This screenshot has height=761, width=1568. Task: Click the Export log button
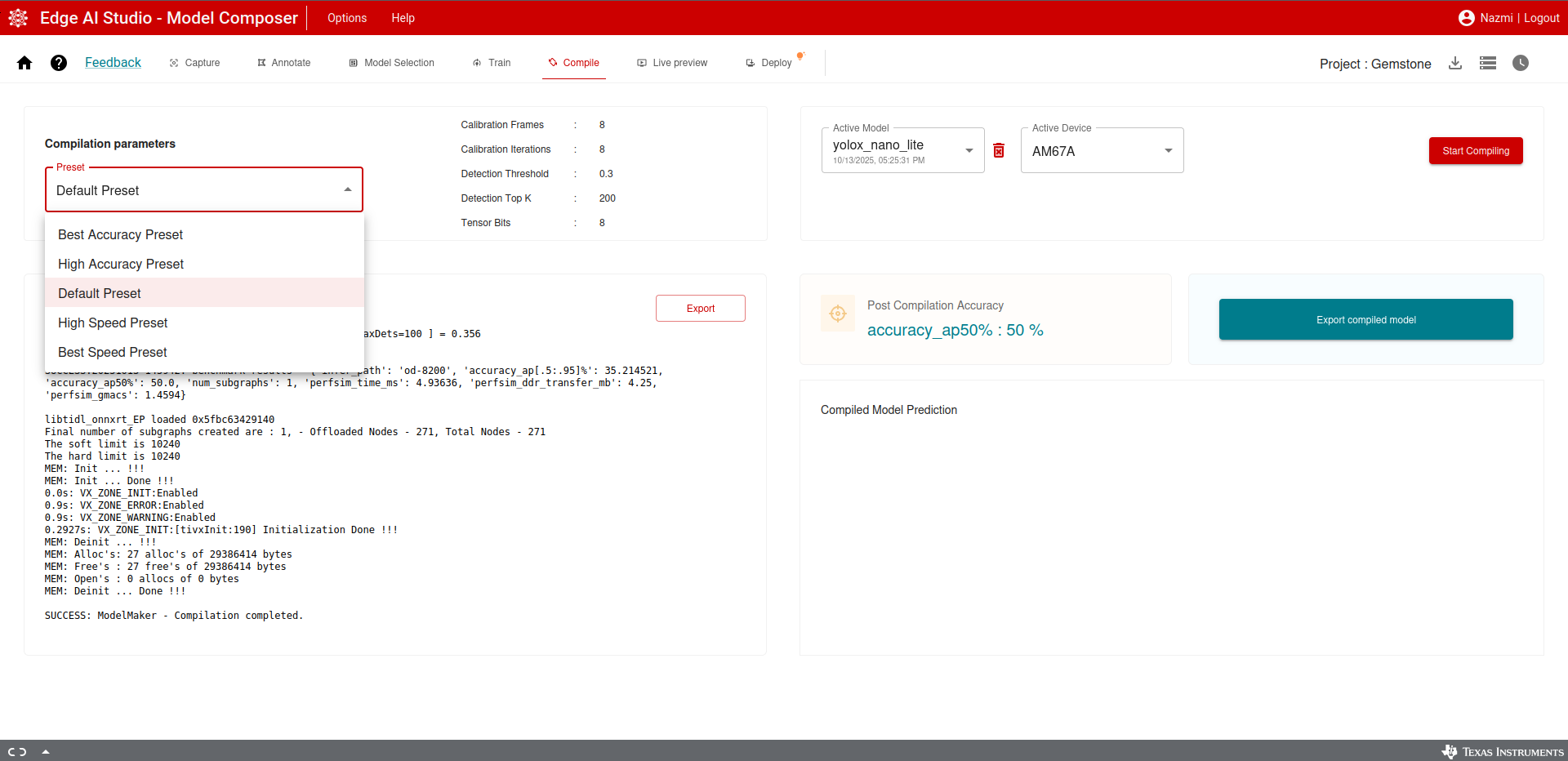pyautogui.click(x=700, y=309)
